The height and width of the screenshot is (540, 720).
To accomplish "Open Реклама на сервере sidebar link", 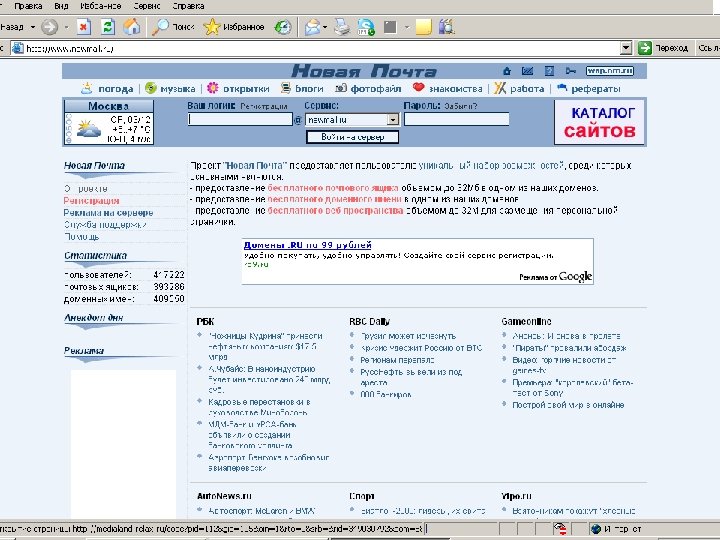I will (108, 213).
